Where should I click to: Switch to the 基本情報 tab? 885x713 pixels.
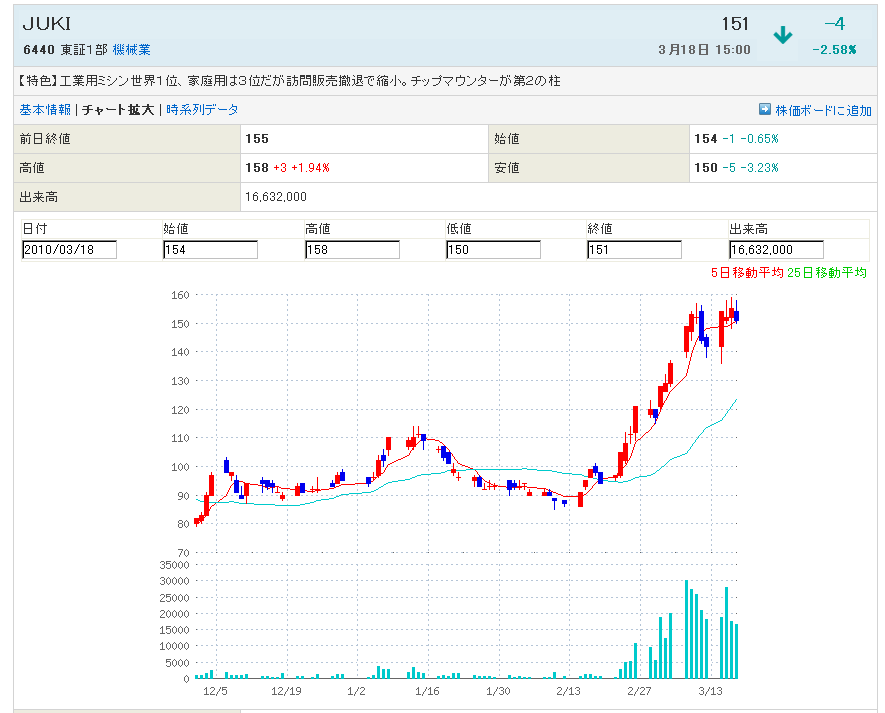tap(45, 110)
